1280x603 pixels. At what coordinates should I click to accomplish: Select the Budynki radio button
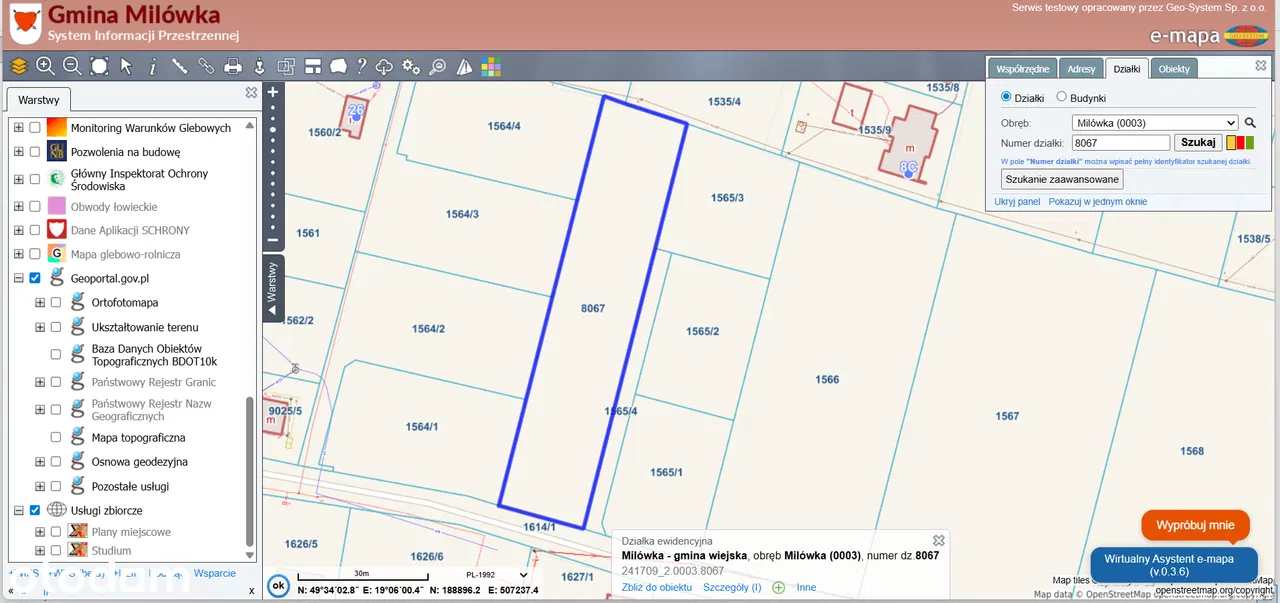pyautogui.click(x=1062, y=98)
